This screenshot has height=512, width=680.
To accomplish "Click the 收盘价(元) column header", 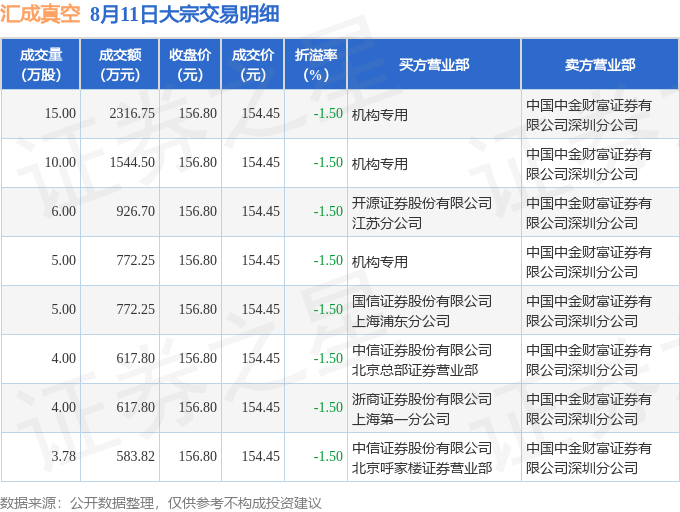I will [x=190, y=64].
